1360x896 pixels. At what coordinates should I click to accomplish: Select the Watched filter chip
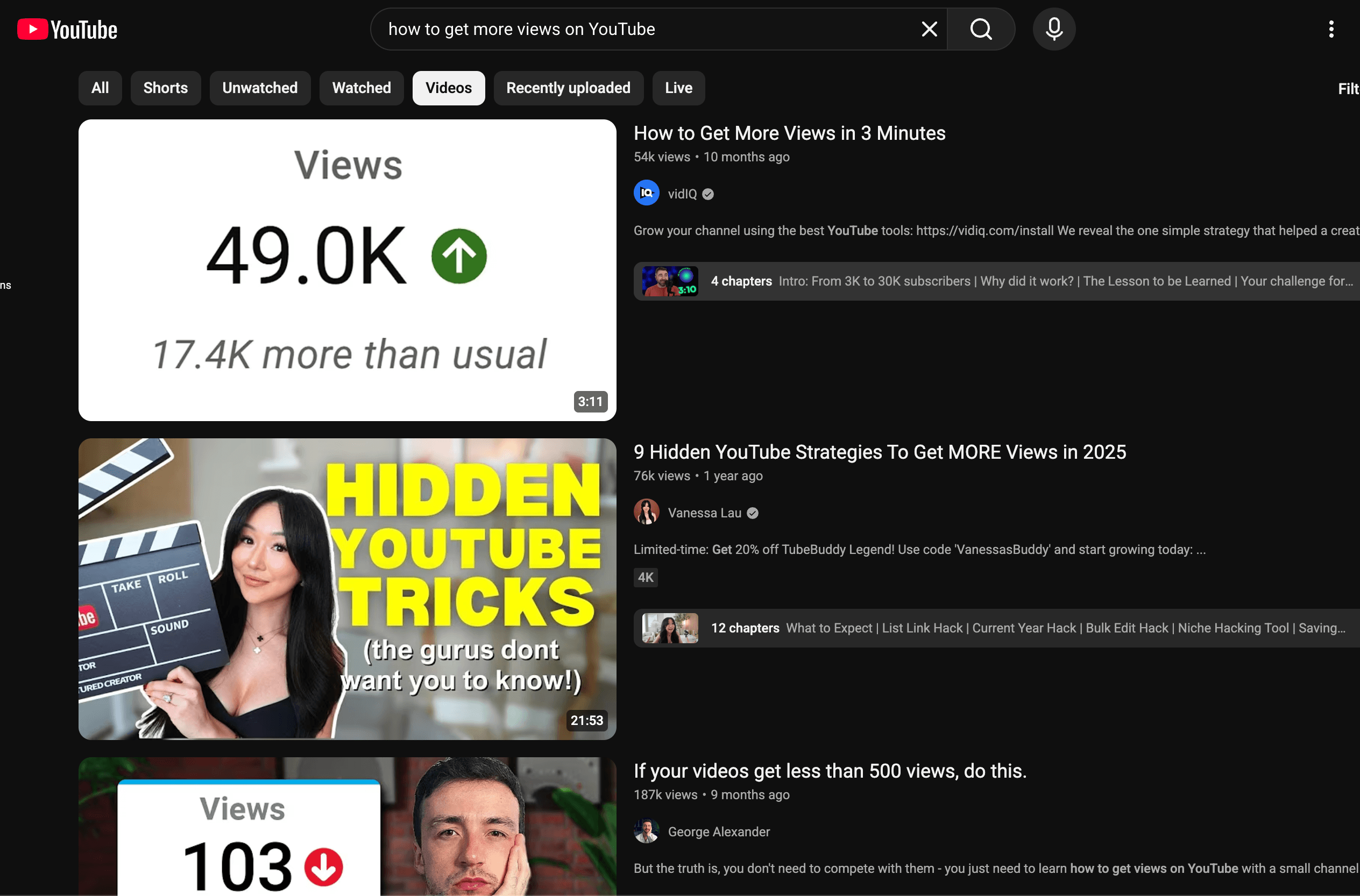(x=362, y=88)
